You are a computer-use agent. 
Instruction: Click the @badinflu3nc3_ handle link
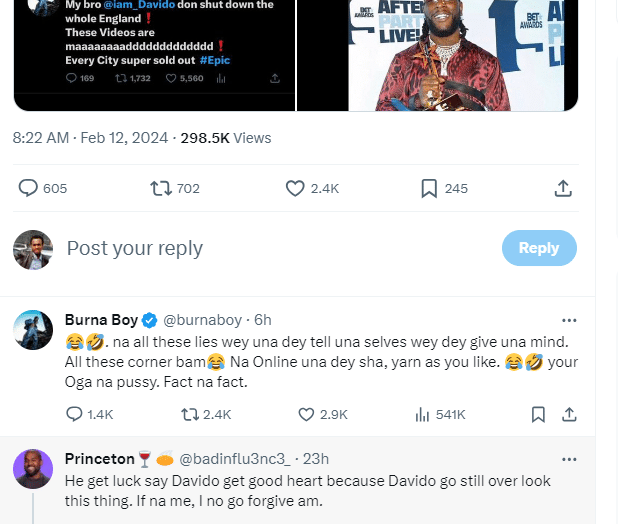(x=238, y=459)
